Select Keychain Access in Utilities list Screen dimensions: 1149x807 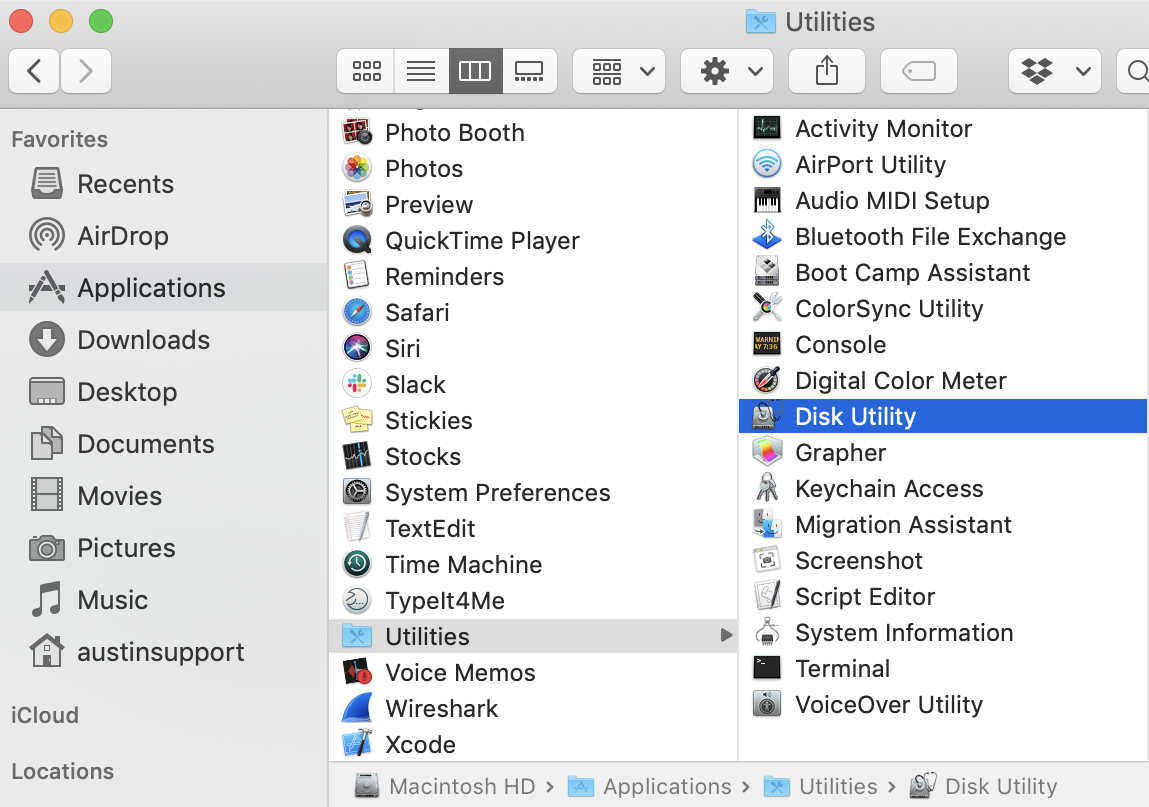[x=942, y=488]
